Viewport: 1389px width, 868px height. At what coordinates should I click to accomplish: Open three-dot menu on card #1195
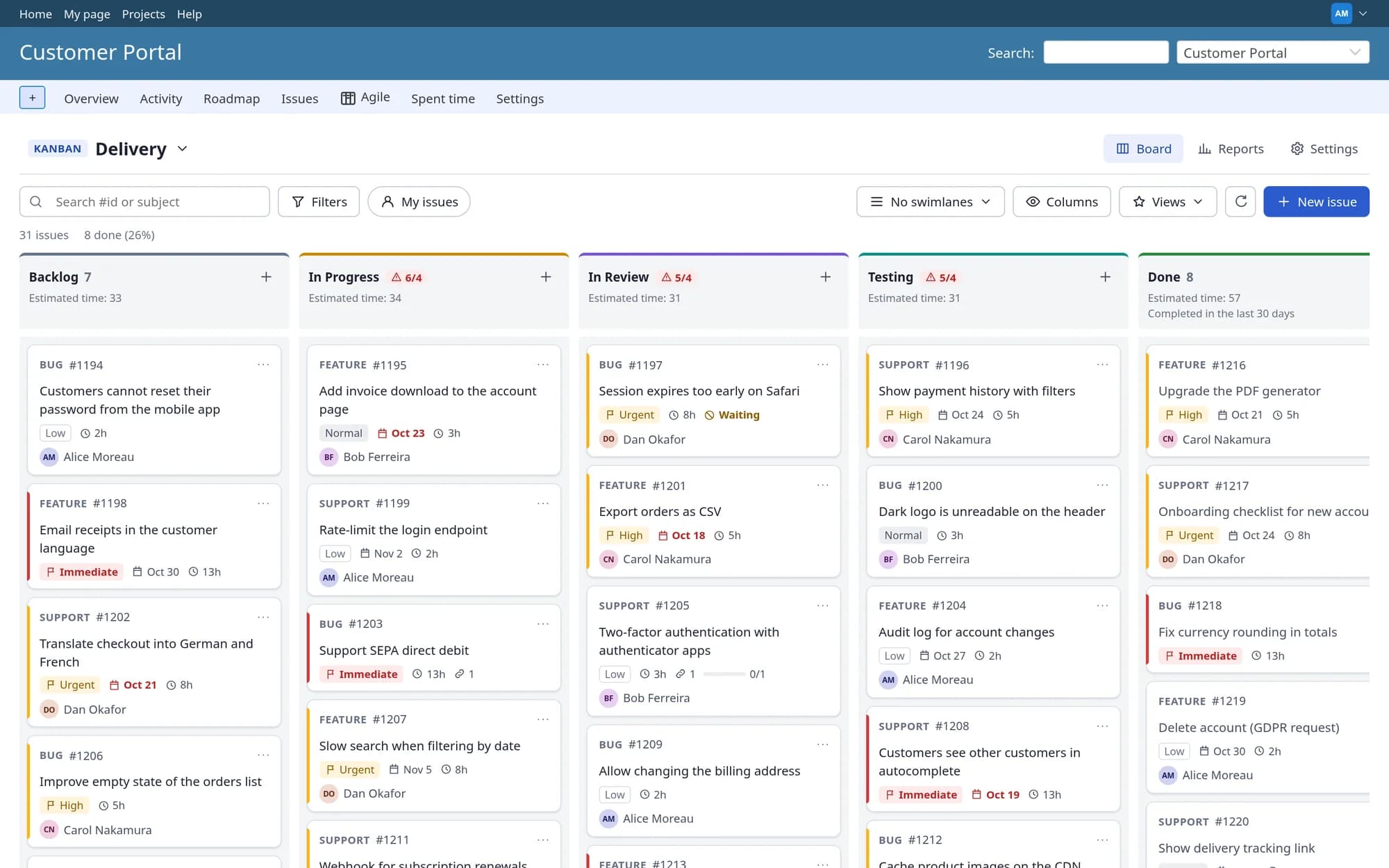tap(543, 365)
